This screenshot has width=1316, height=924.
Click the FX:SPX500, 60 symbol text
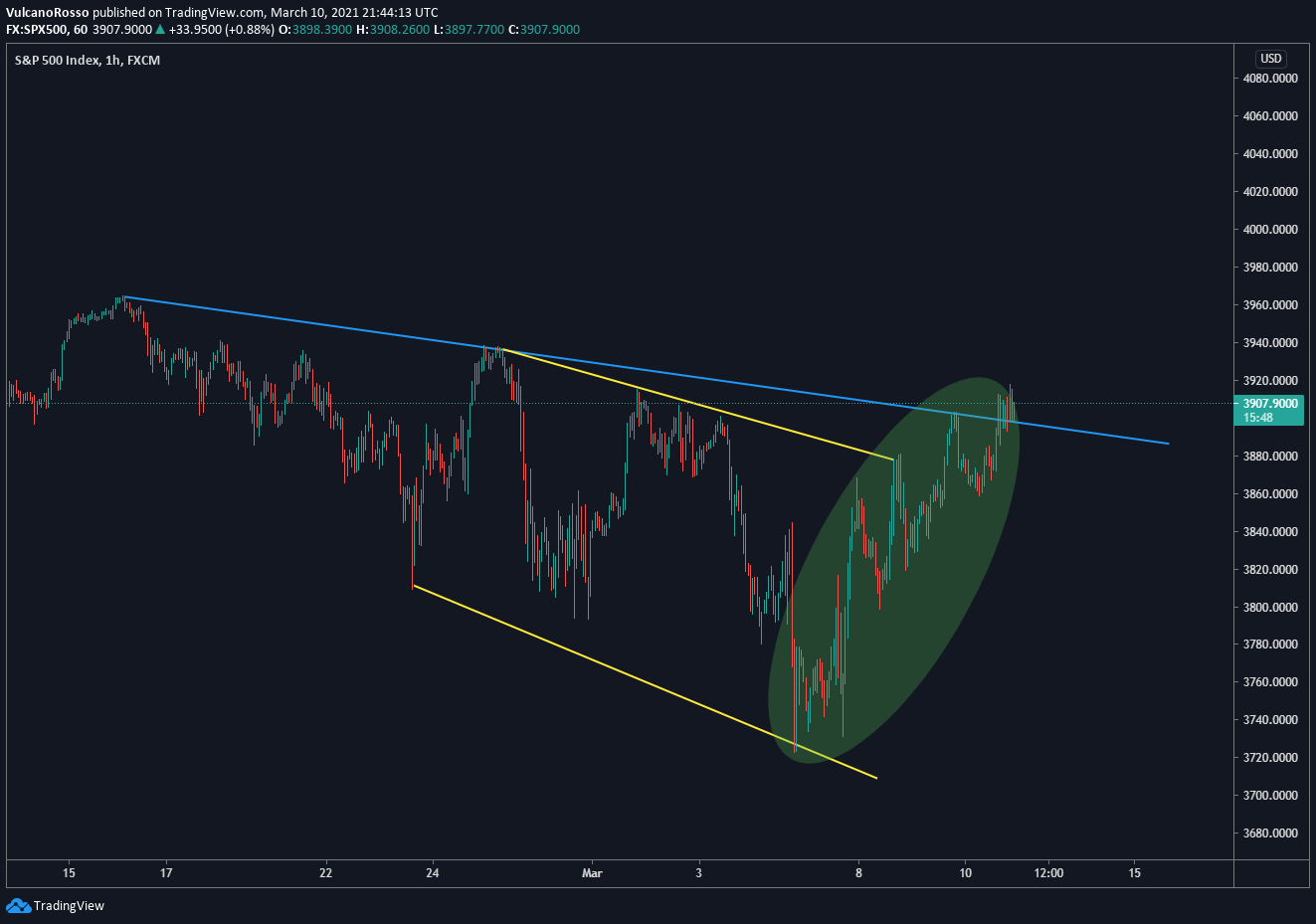pyautogui.click(x=47, y=30)
